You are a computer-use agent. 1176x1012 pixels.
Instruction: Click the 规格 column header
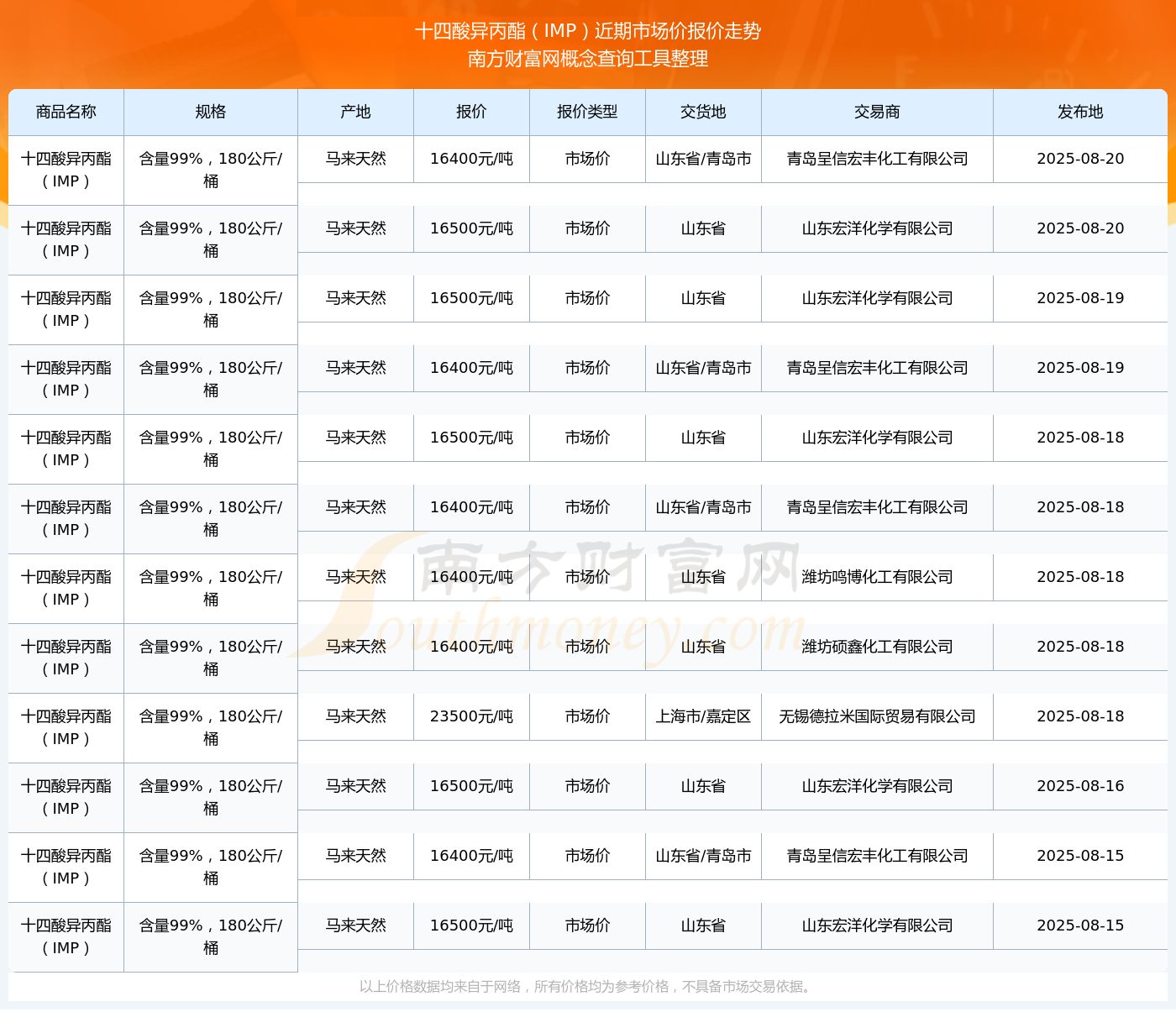(210, 112)
